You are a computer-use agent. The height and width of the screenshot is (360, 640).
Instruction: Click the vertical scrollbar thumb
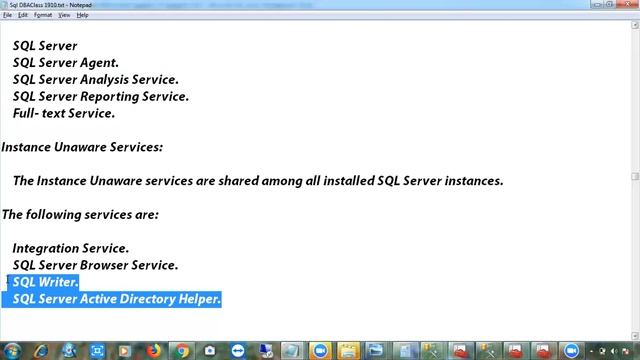click(635, 176)
